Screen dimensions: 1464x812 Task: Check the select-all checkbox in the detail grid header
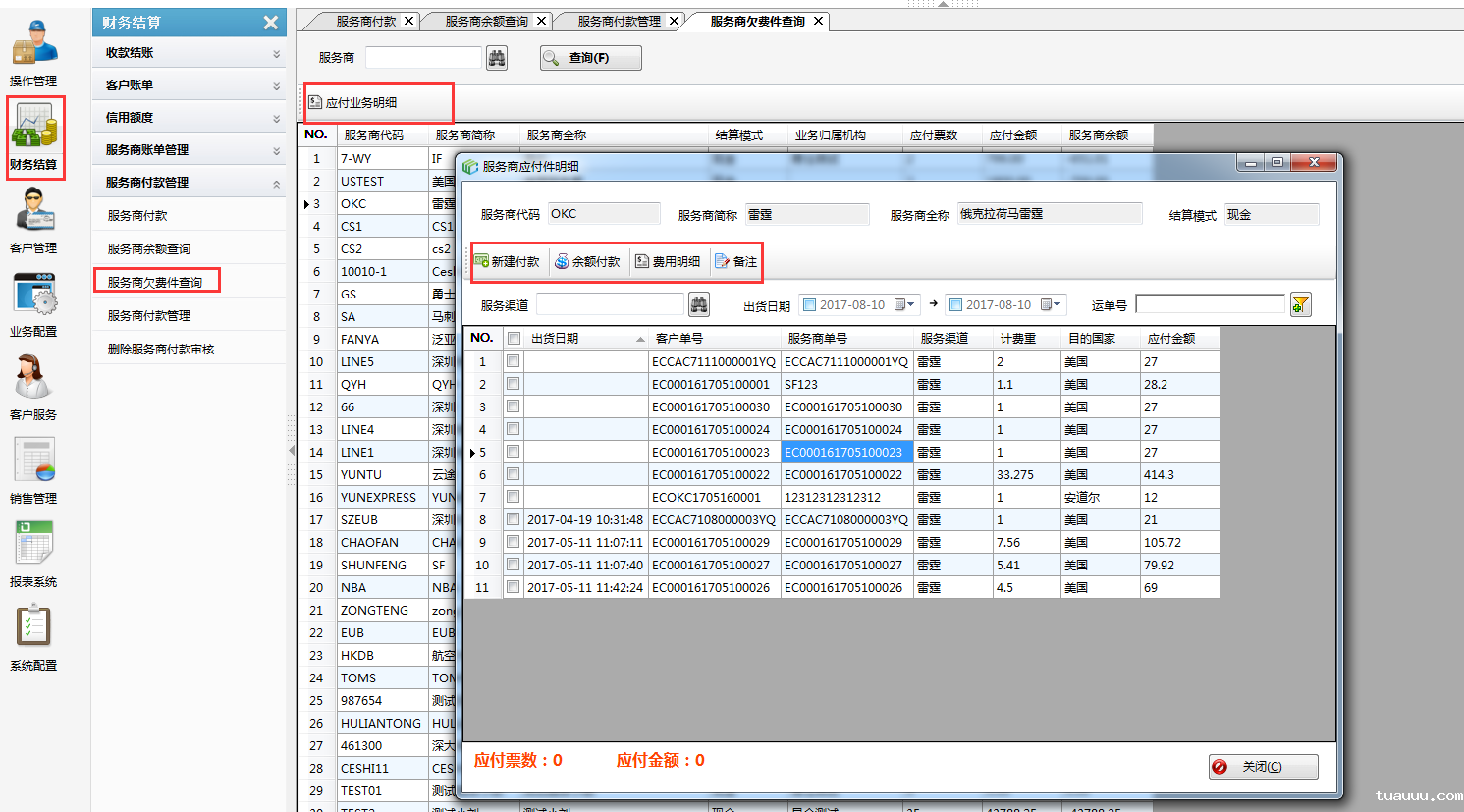click(512, 337)
